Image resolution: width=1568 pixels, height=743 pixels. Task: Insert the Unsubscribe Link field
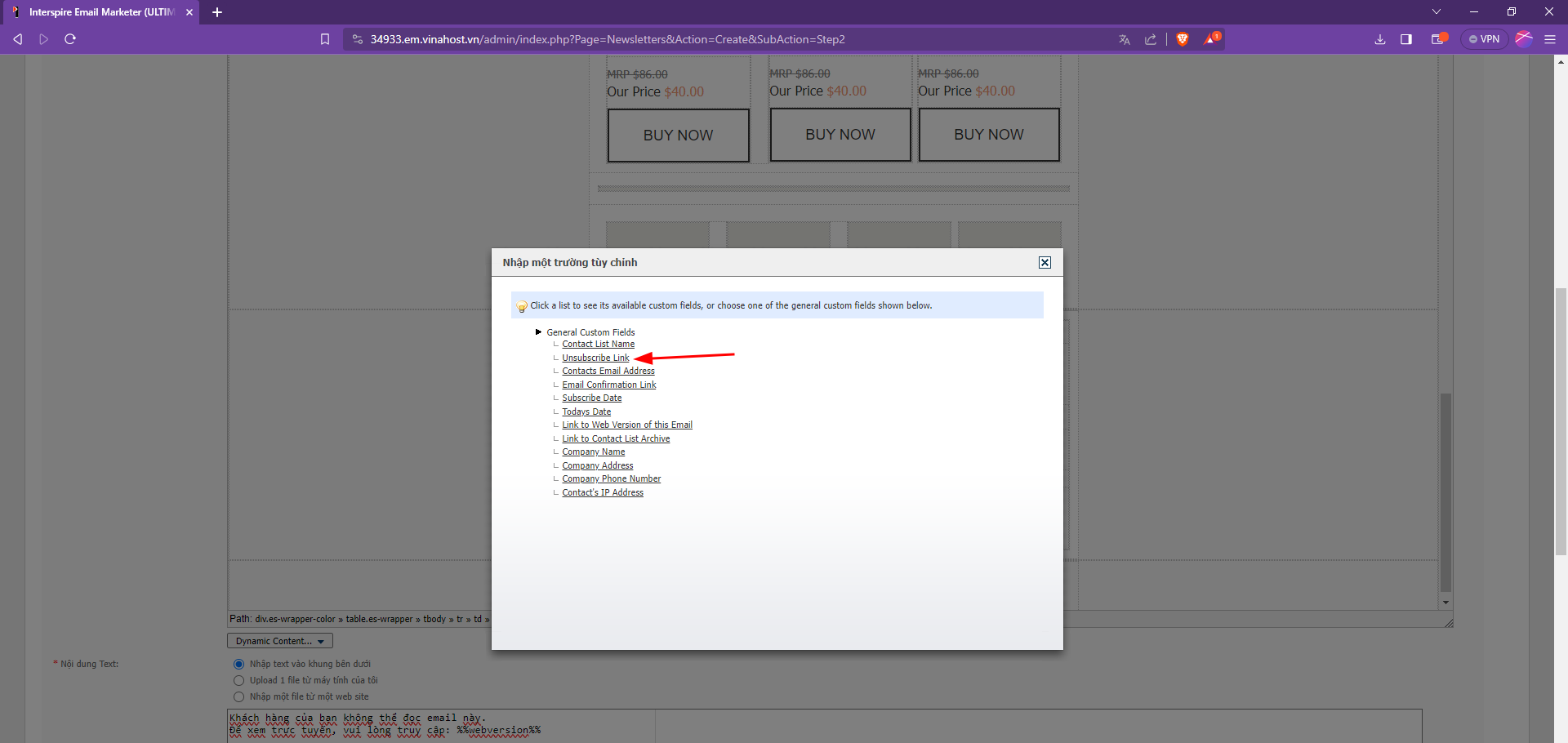[595, 358]
